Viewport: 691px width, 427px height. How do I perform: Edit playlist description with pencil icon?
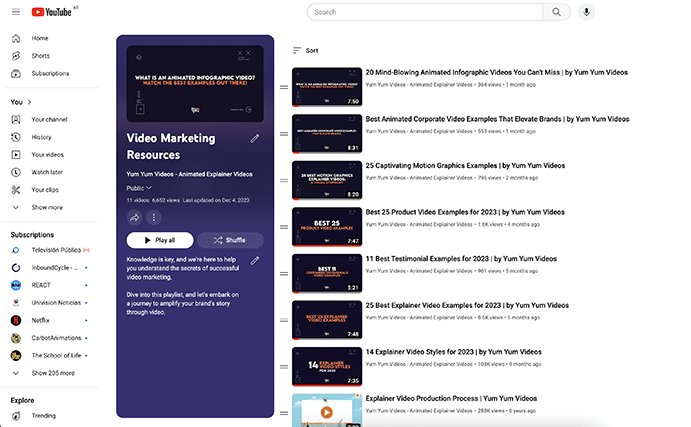click(255, 261)
